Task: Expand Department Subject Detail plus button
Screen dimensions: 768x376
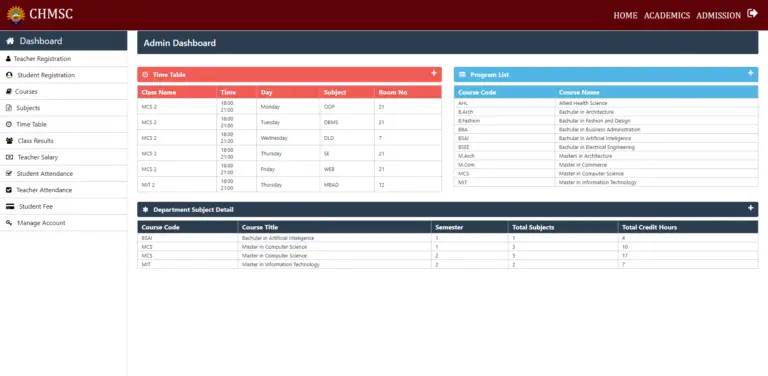Action: coord(750,208)
